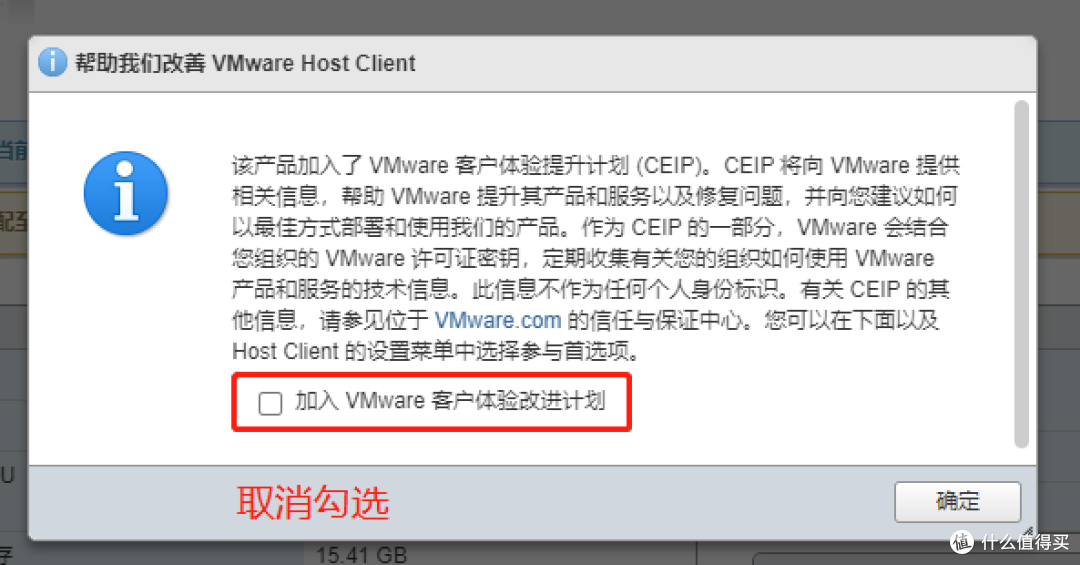Click the dialog's vertical scrollbar
The width and height of the screenshot is (1080, 565).
pyautogui.click(x=1021, y=274)
